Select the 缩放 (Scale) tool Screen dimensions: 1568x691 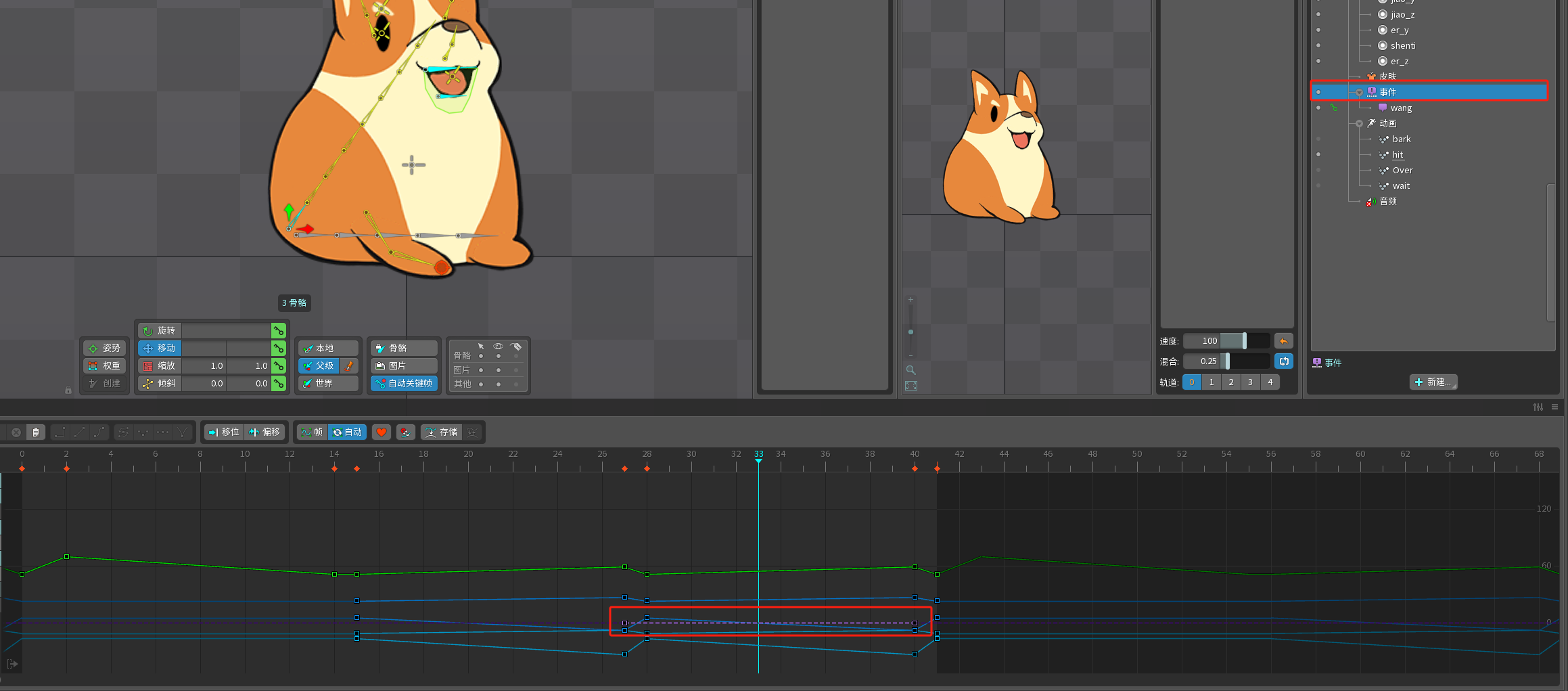coord(160,365)
